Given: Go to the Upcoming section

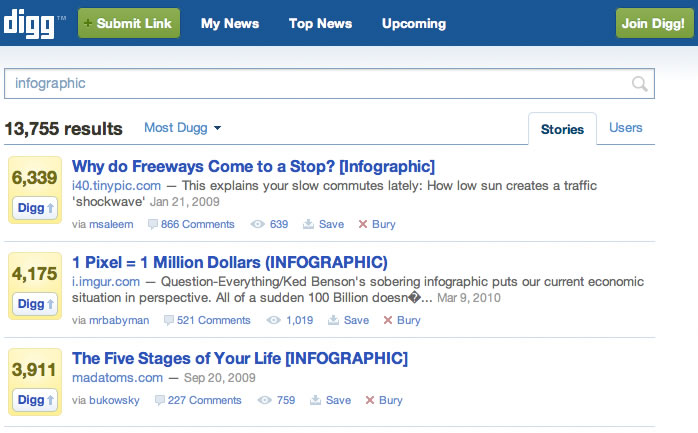Looking at the screenshot, I should [413, 23].
